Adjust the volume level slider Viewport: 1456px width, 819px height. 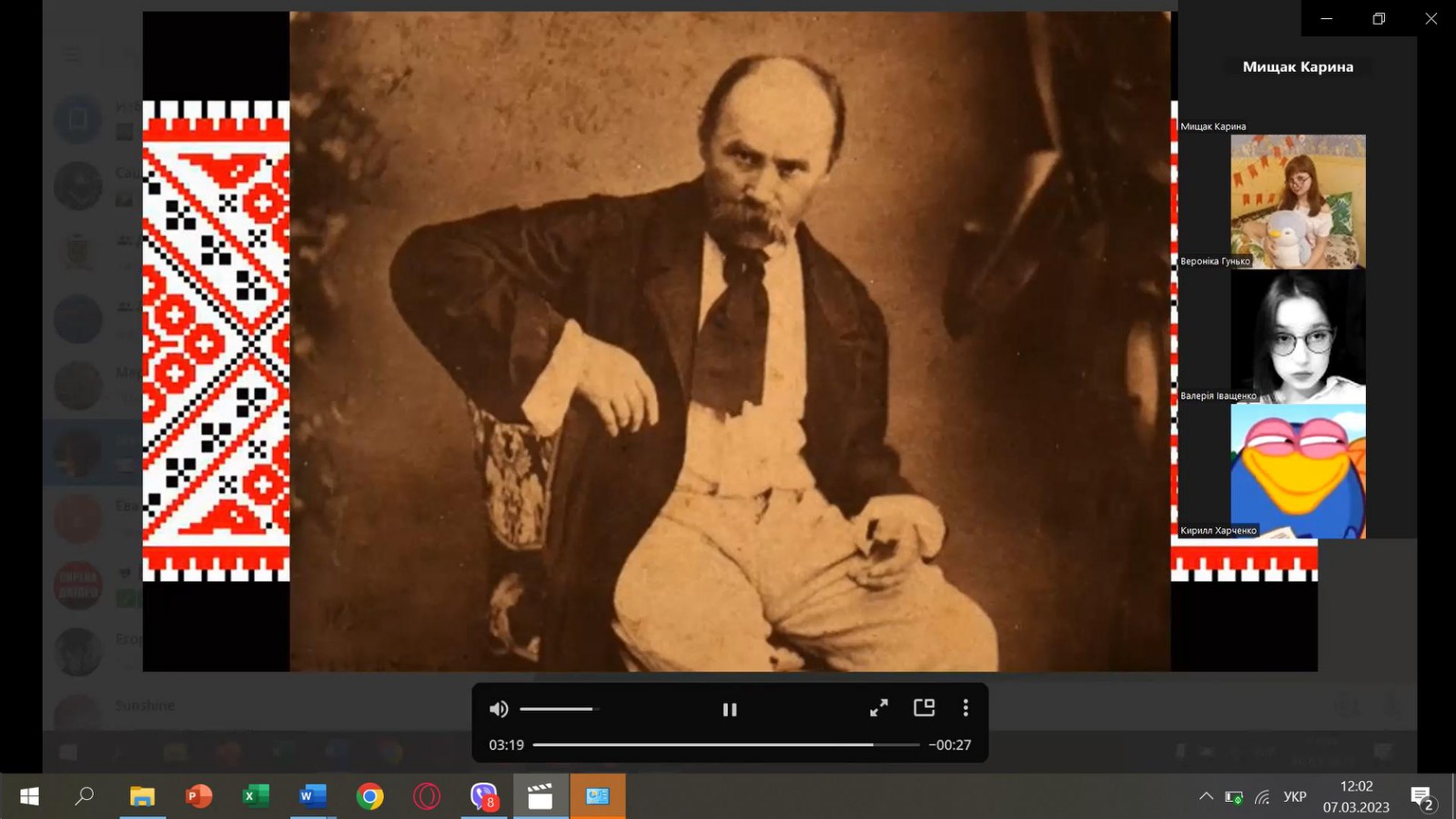click(557, 709)
